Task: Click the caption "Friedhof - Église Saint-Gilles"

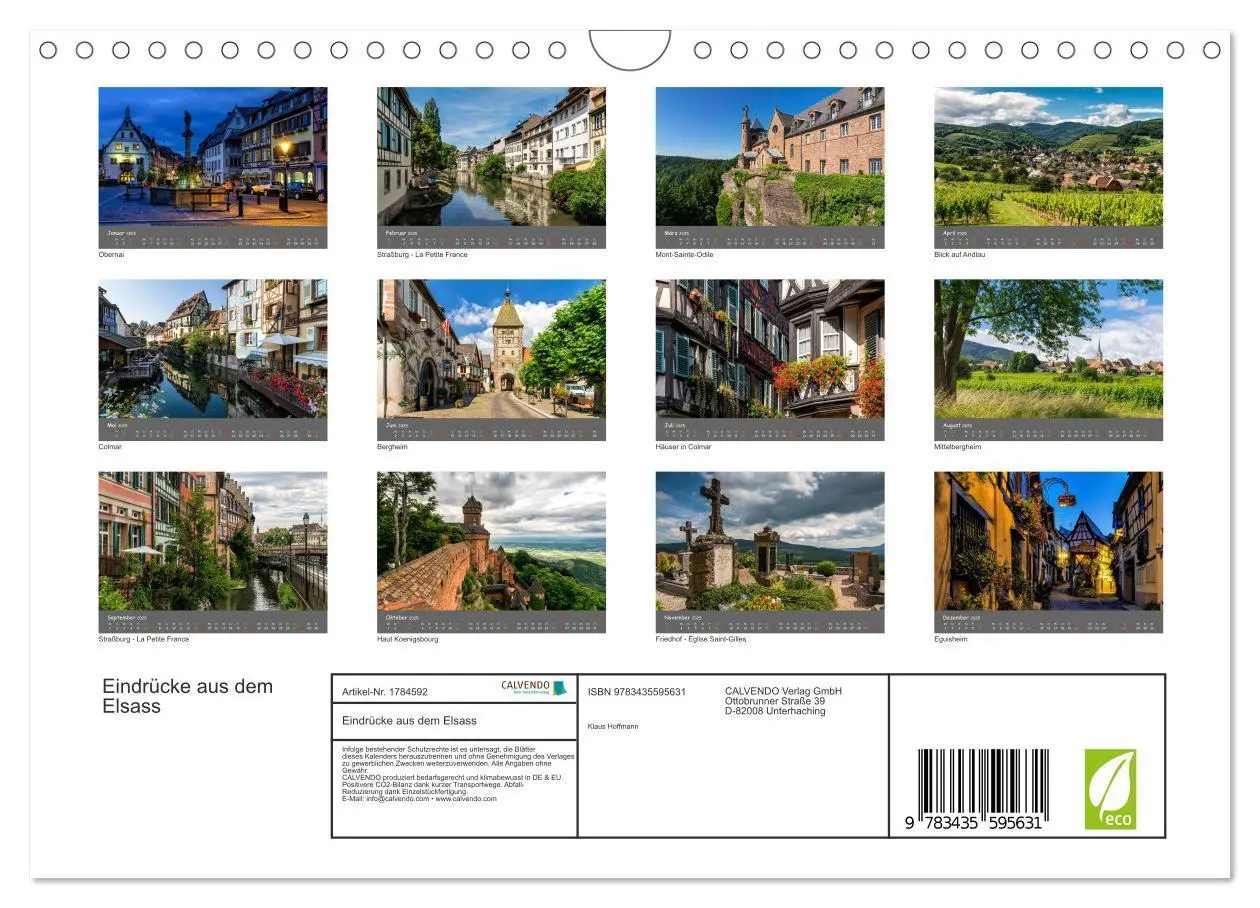Action: 701,639
